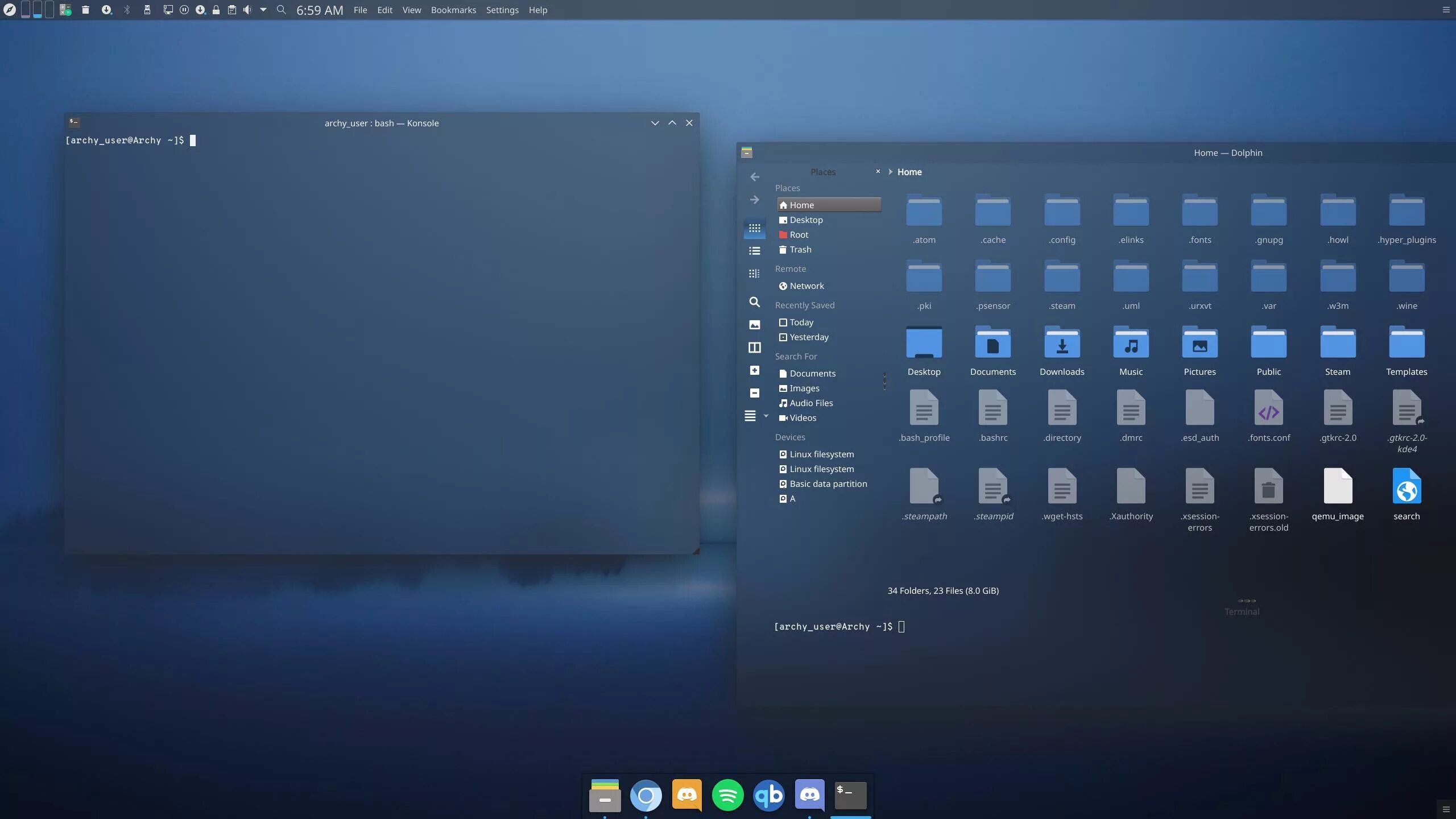Select the search file with globe icon
Viewport: 1456px width, 819px height.
pyautogui.click(x=1407, y=495)
